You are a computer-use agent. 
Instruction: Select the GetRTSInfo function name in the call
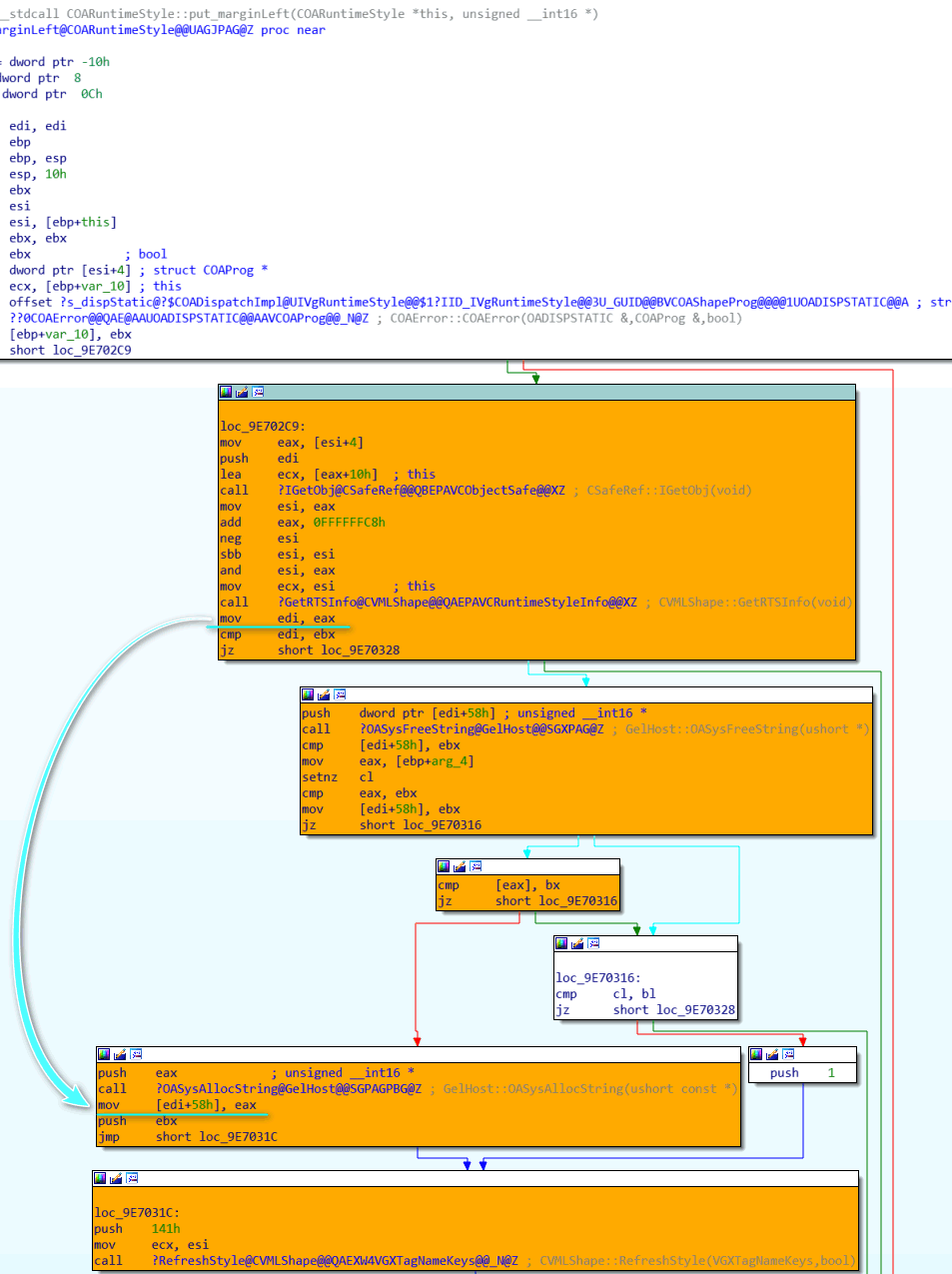(457, 603)
